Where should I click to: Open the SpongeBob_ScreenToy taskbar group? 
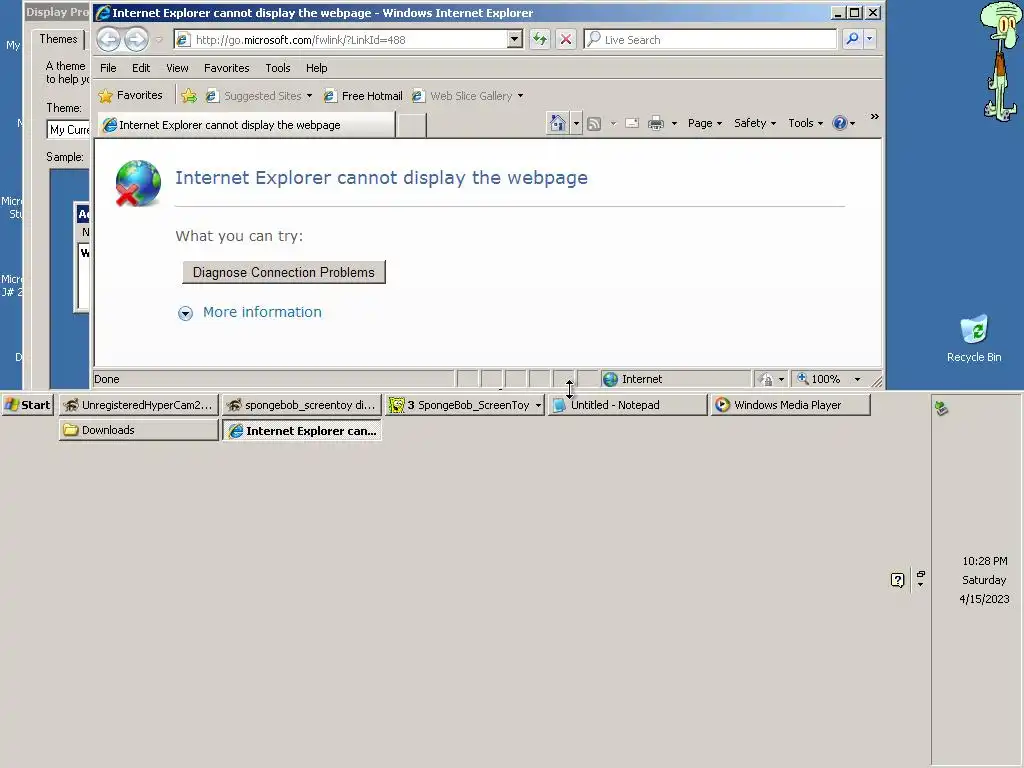(465, 405)
